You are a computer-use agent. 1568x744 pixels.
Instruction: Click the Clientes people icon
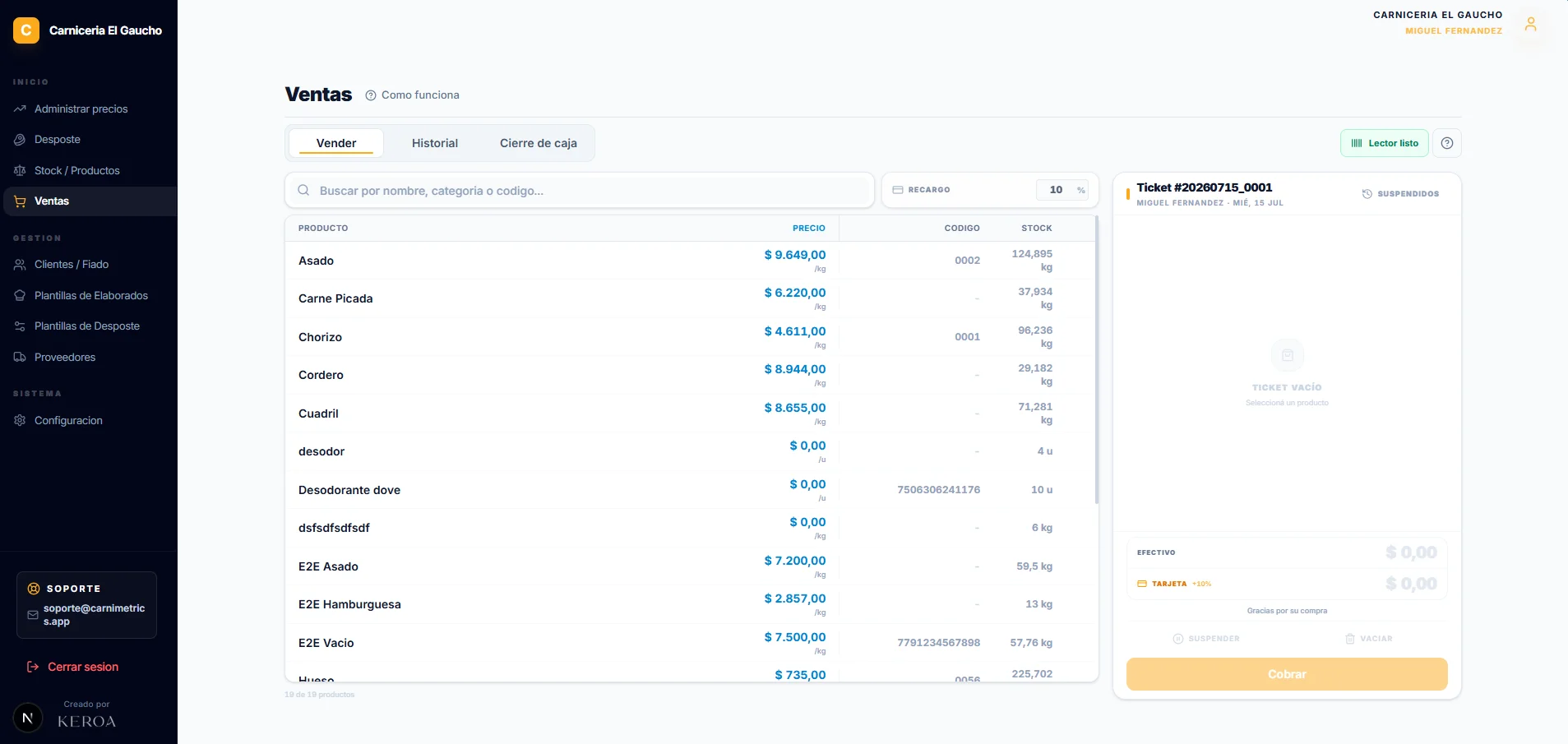20,264
